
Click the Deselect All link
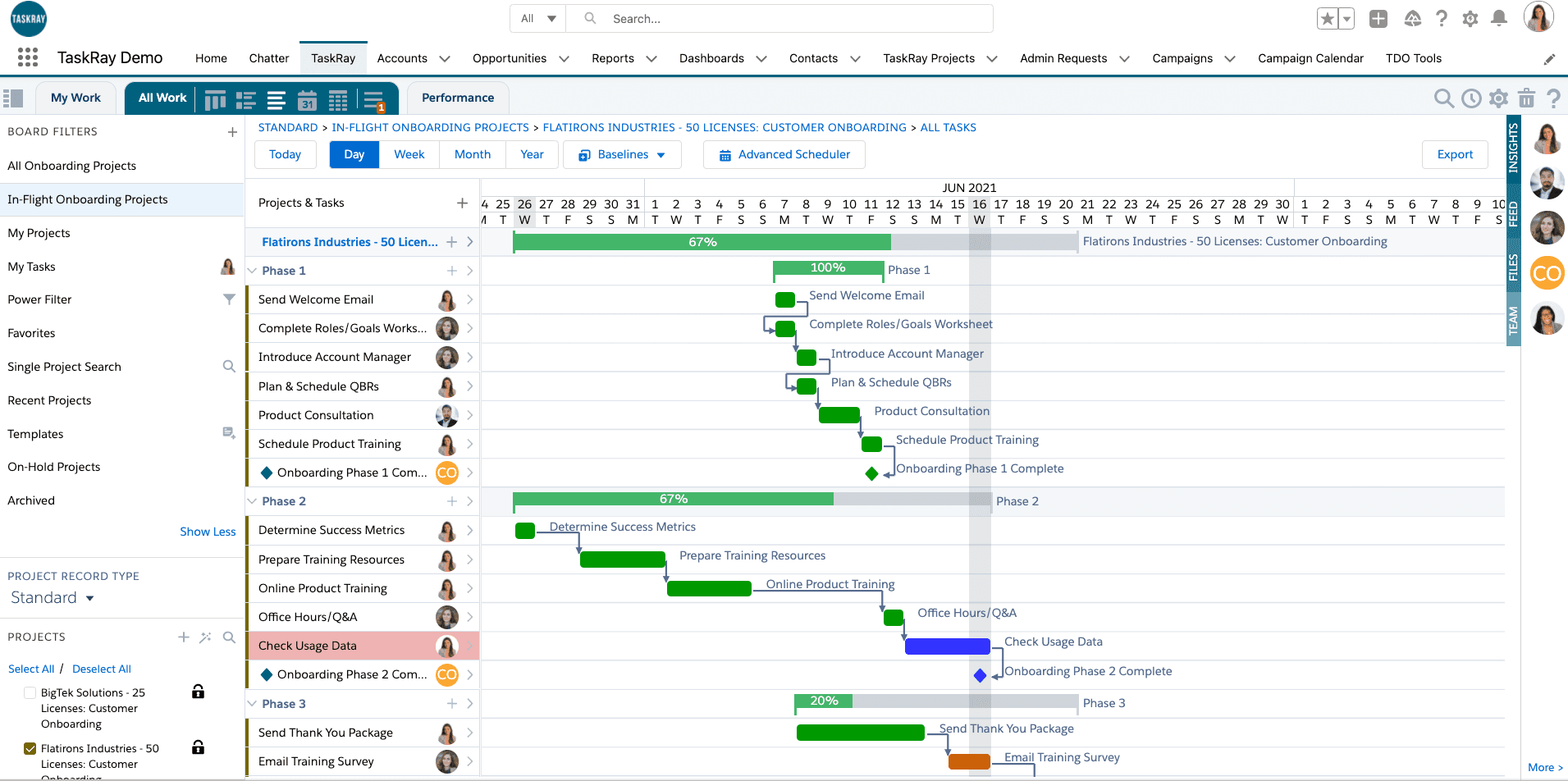[102, 669]
